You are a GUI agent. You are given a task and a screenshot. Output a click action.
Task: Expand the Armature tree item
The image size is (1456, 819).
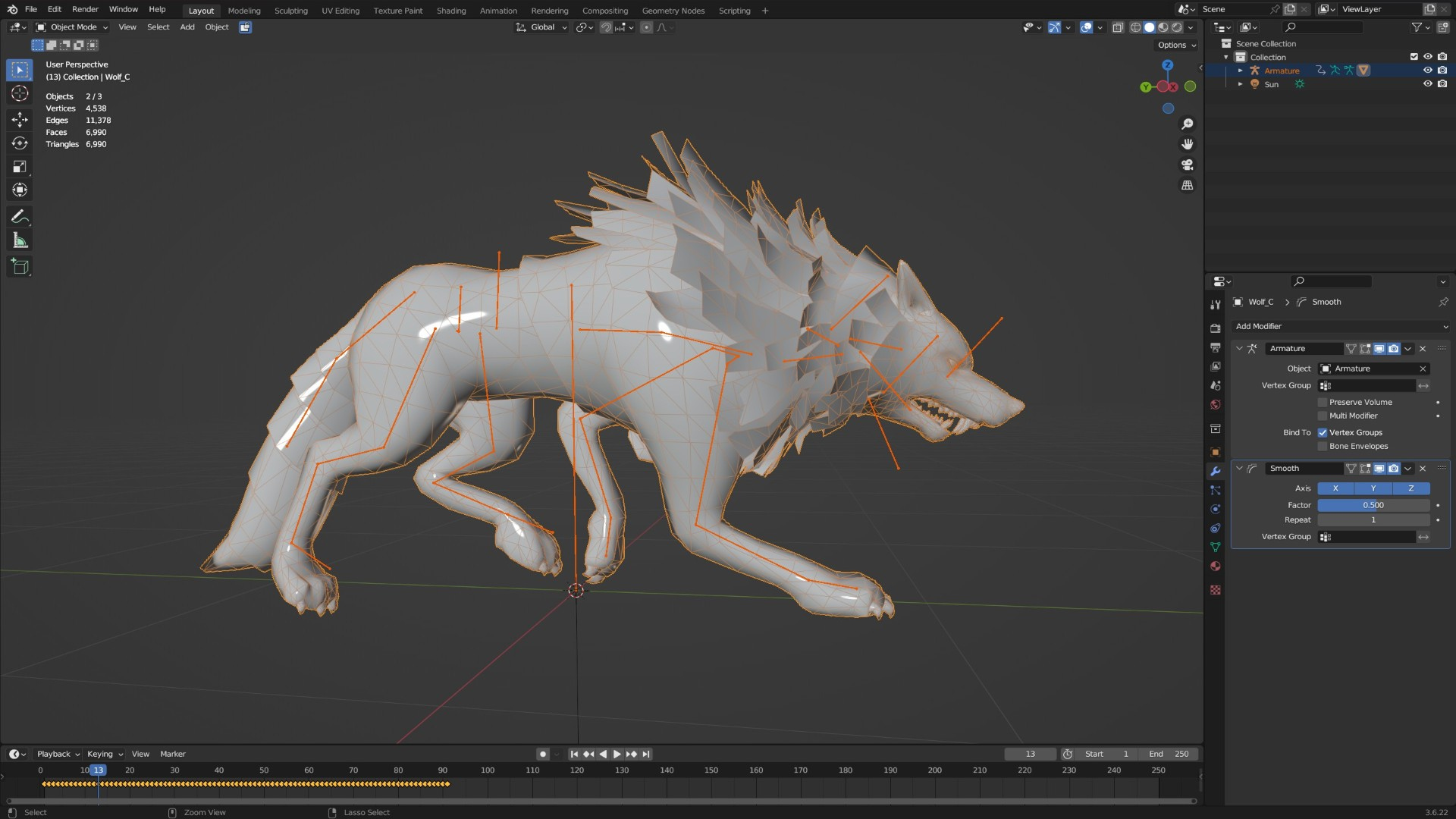pos(1241,71)
